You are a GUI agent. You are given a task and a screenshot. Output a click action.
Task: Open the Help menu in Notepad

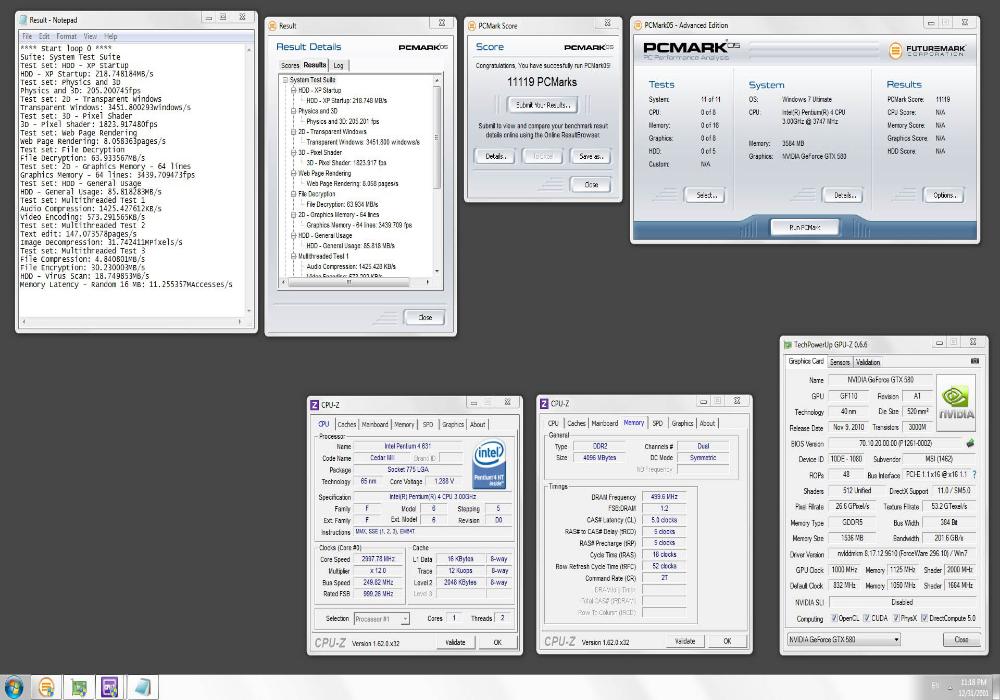pyautogui.click(x=110, y=36)
